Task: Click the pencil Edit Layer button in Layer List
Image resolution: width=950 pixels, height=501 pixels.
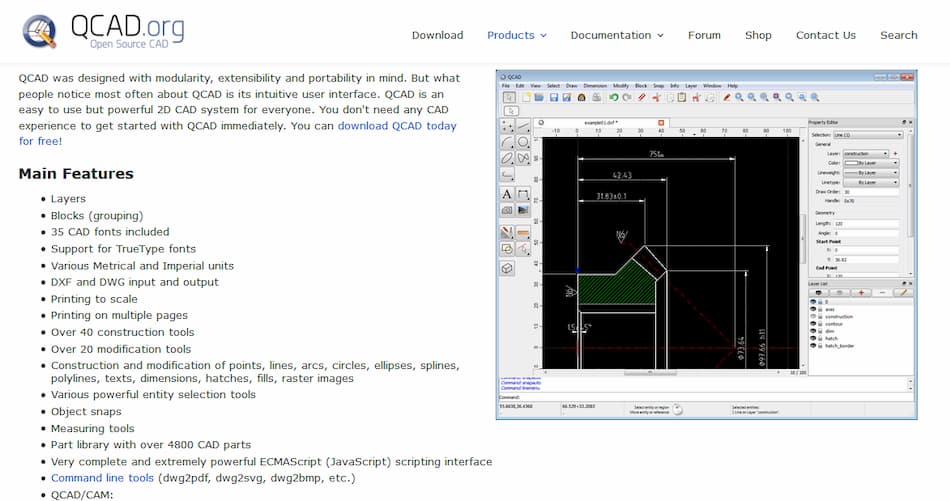Action: [x=903, y=293]
